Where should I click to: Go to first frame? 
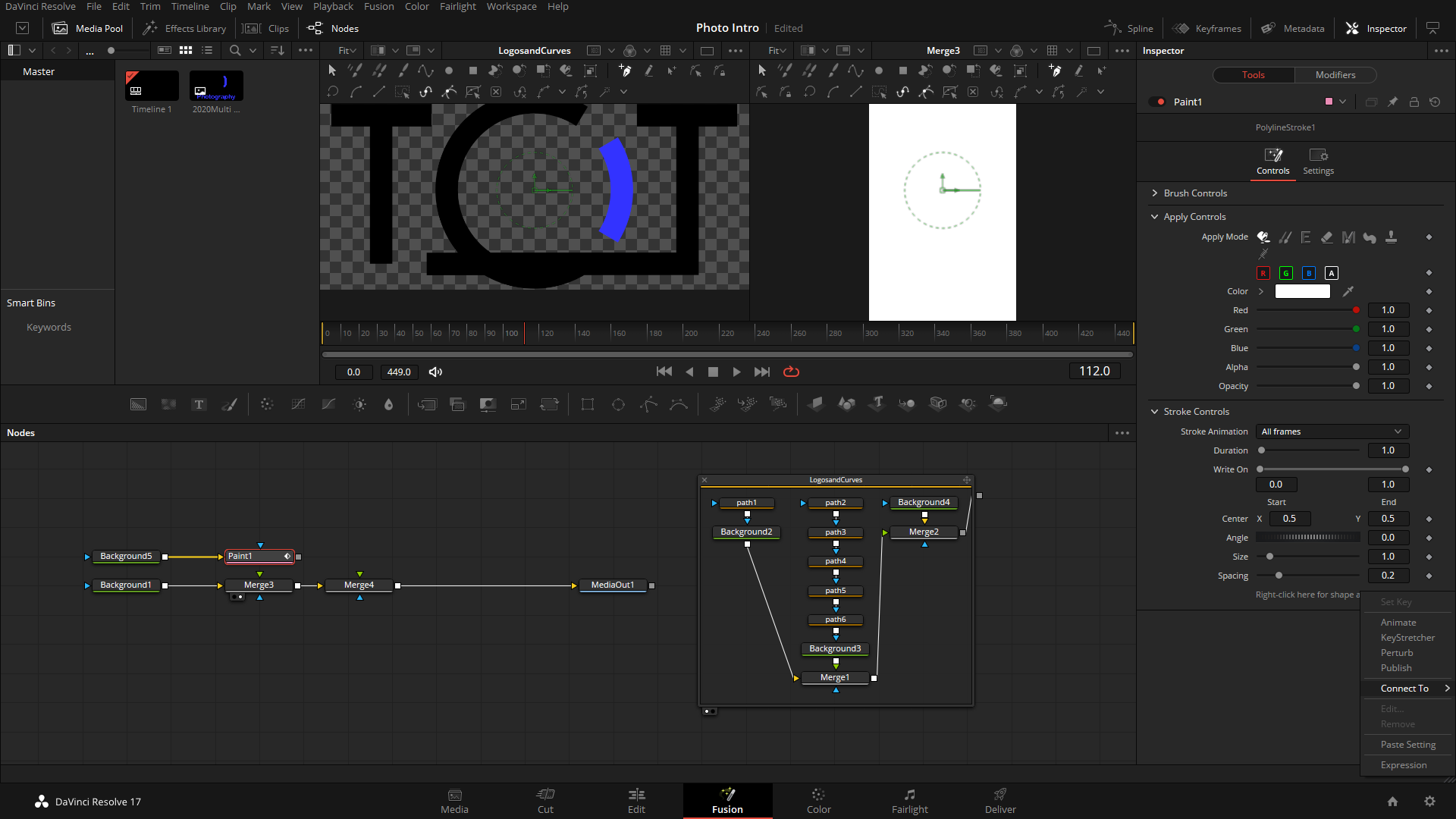(664, 372)
